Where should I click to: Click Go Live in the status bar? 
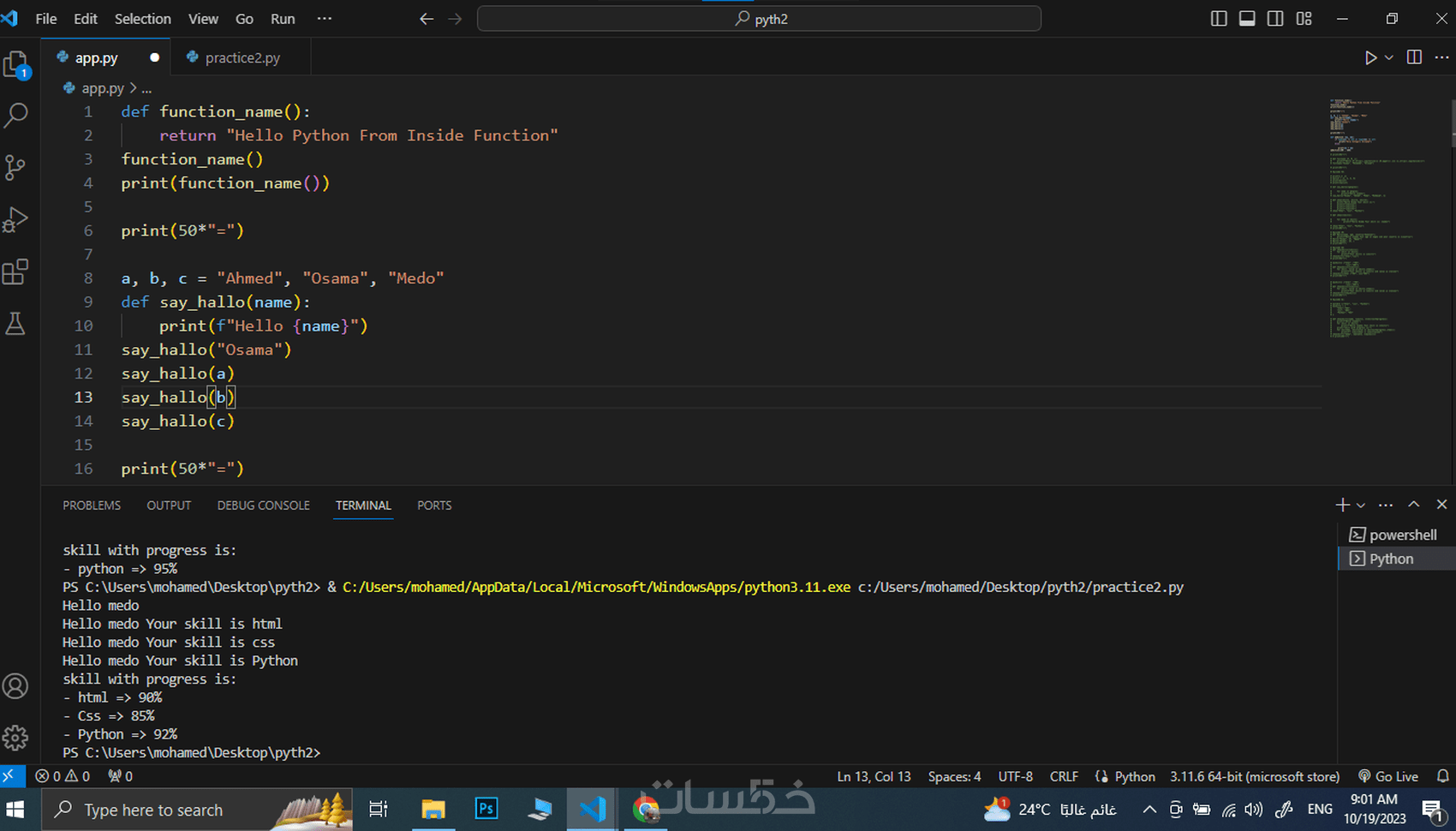(x=1388, y=776)
